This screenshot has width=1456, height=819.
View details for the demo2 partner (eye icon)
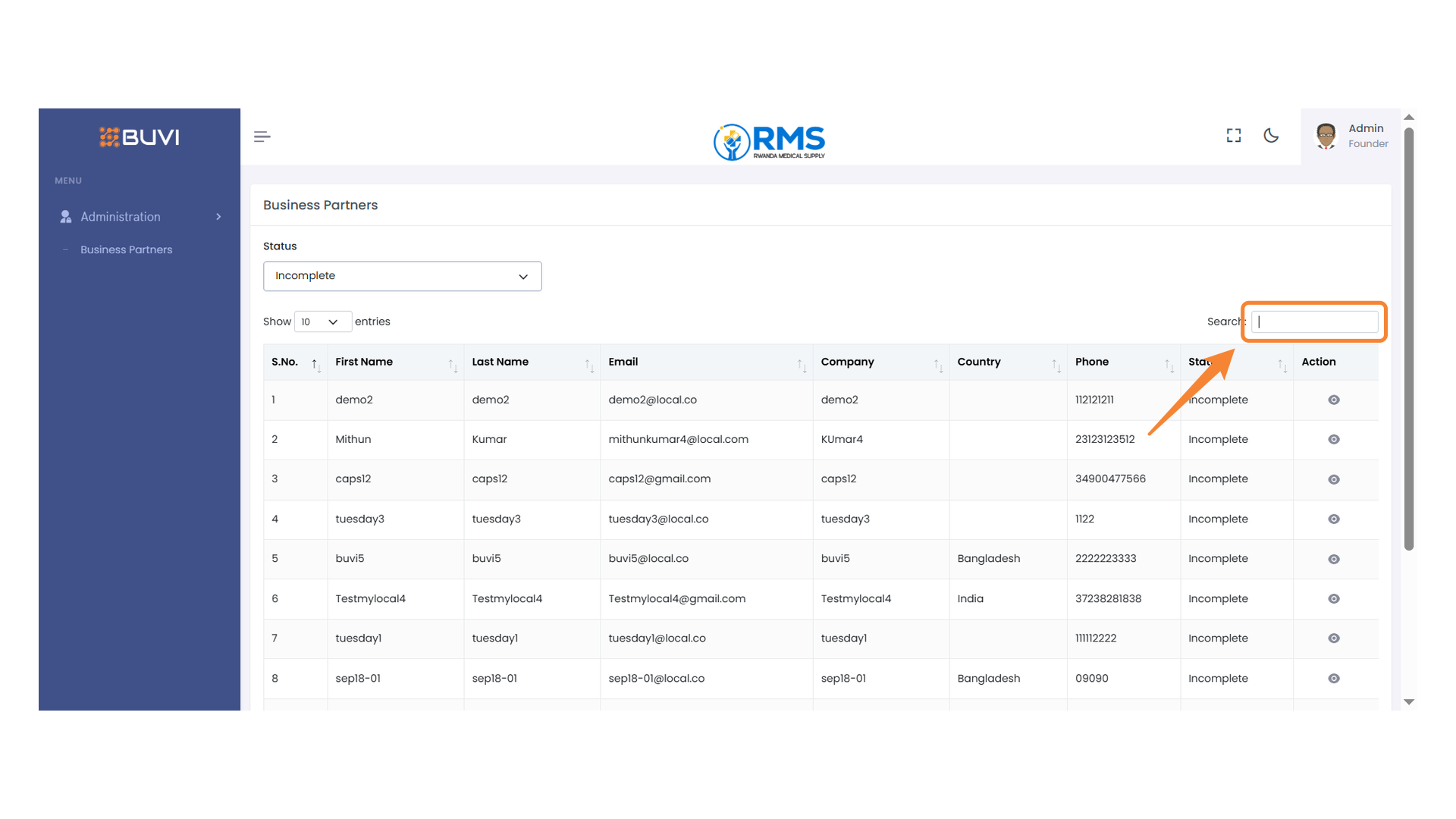[x=1334, y=400]
